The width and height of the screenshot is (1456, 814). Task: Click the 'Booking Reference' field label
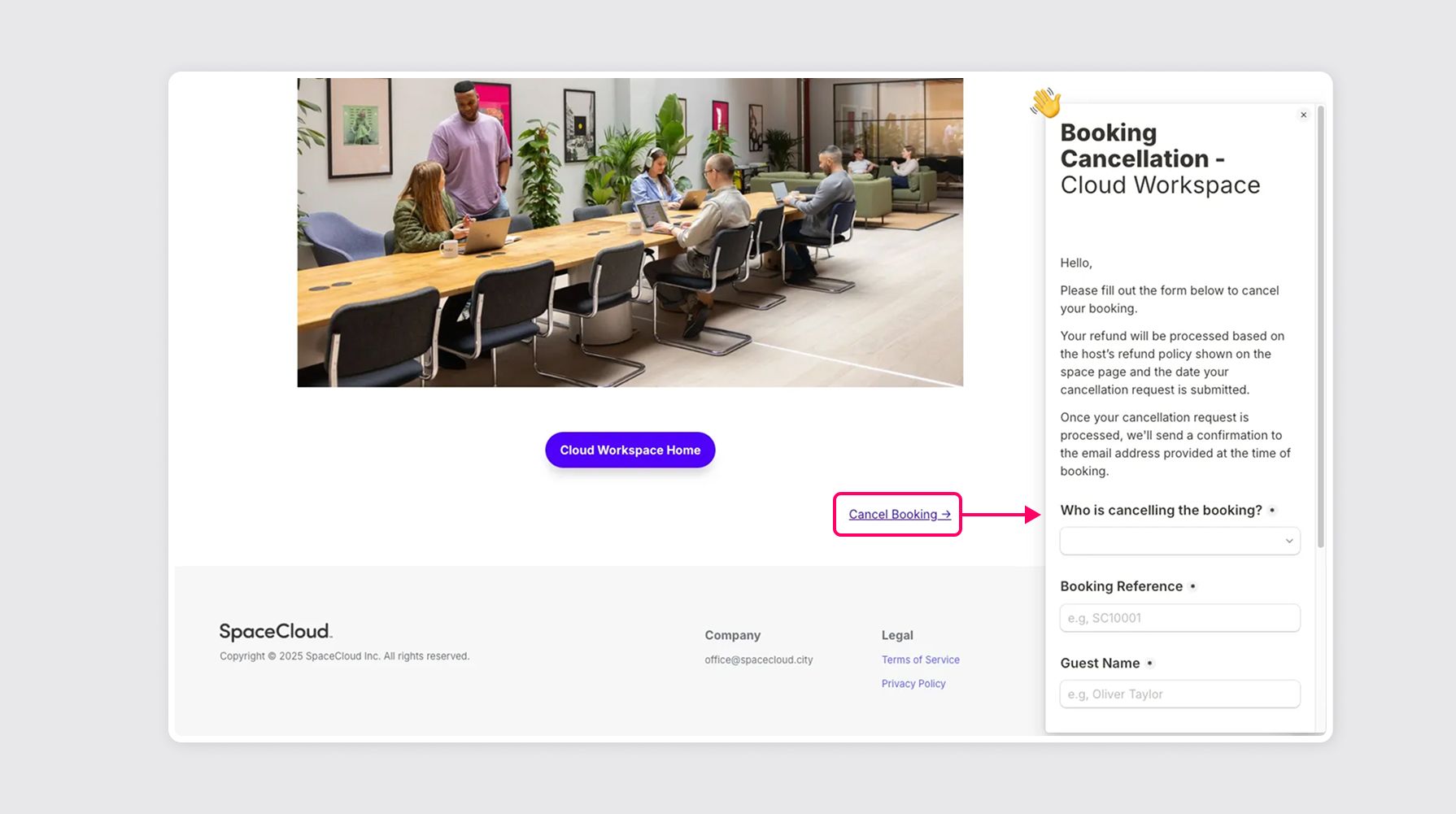click(1122, 586)
